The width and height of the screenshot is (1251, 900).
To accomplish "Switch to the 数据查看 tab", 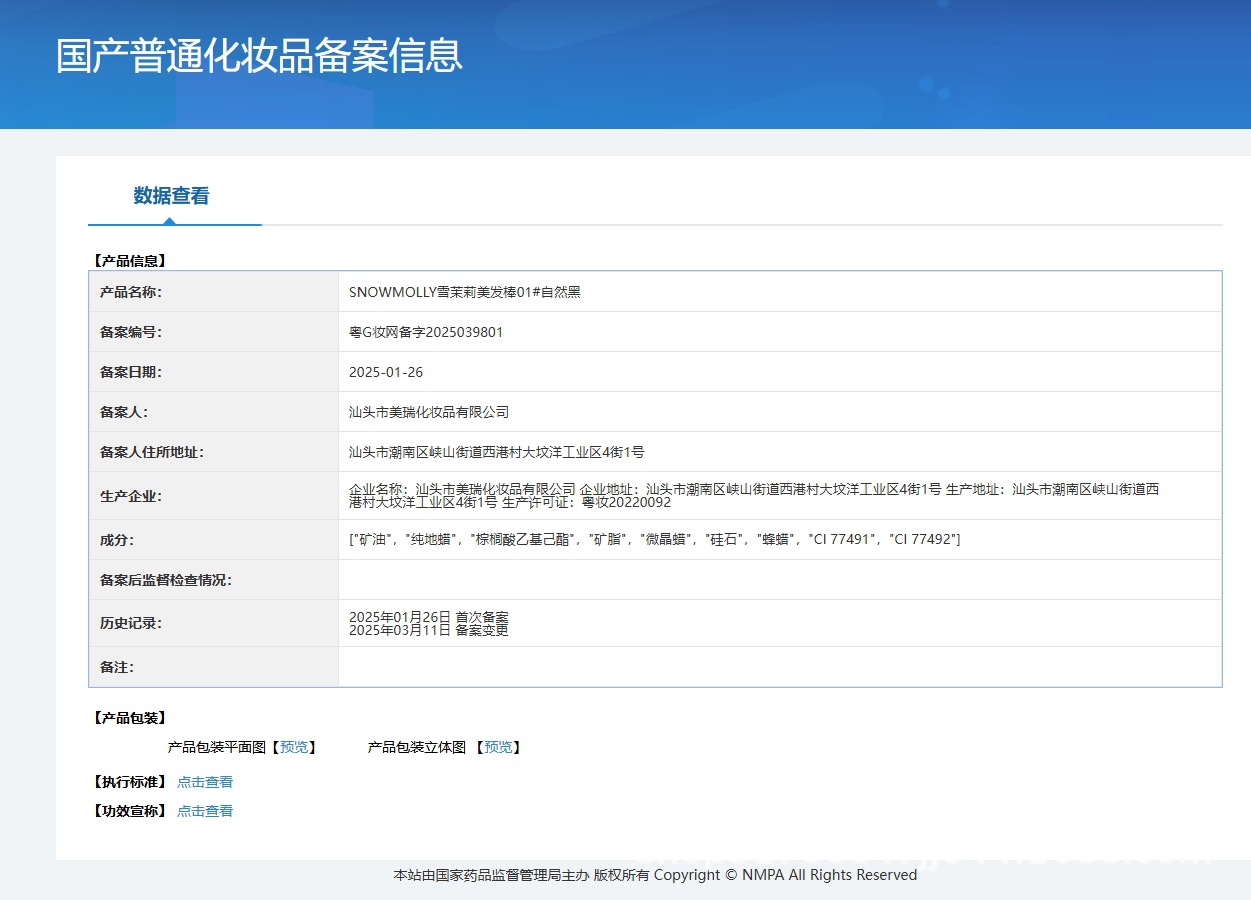I will (171, 196).
